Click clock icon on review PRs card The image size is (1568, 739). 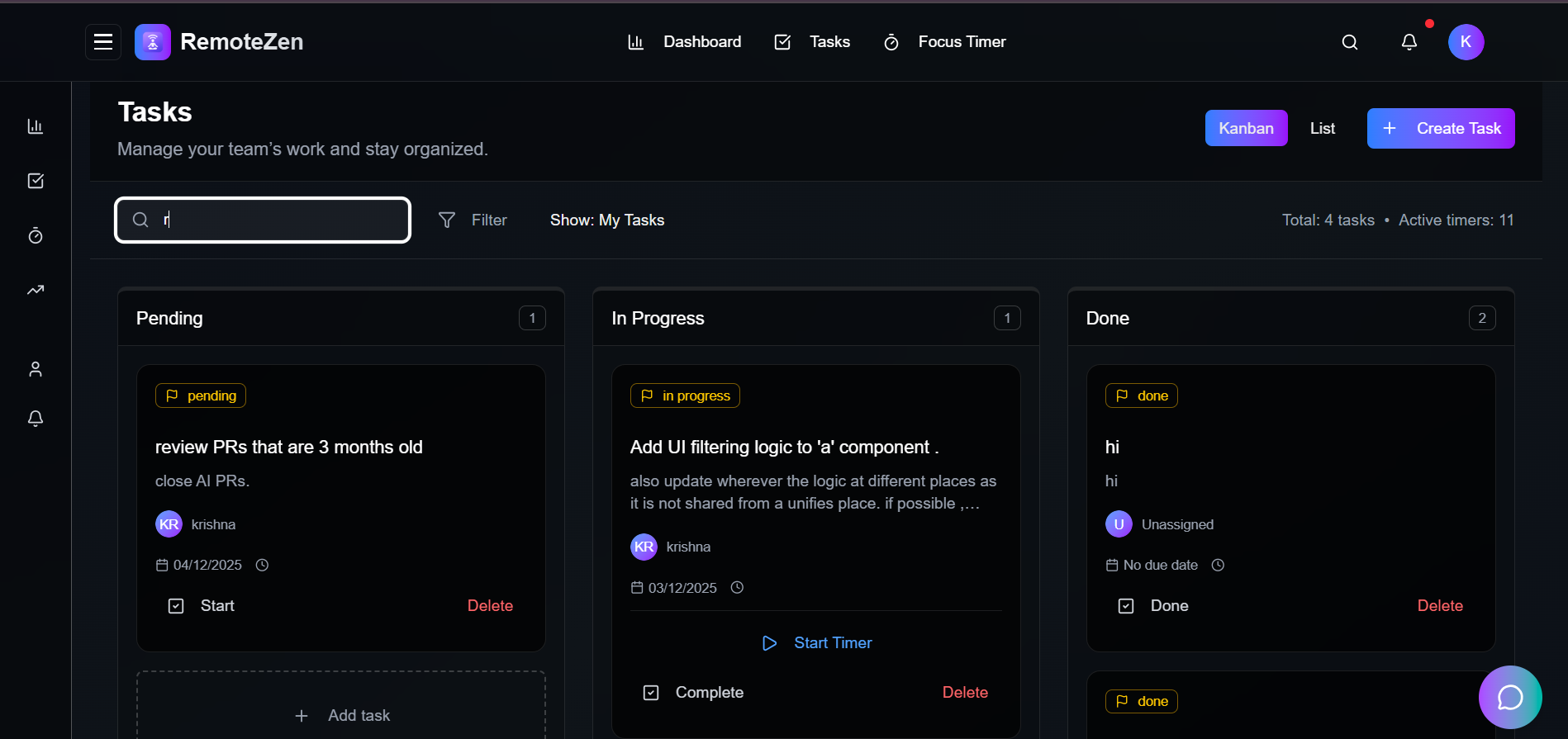click(x=262, y=565)
